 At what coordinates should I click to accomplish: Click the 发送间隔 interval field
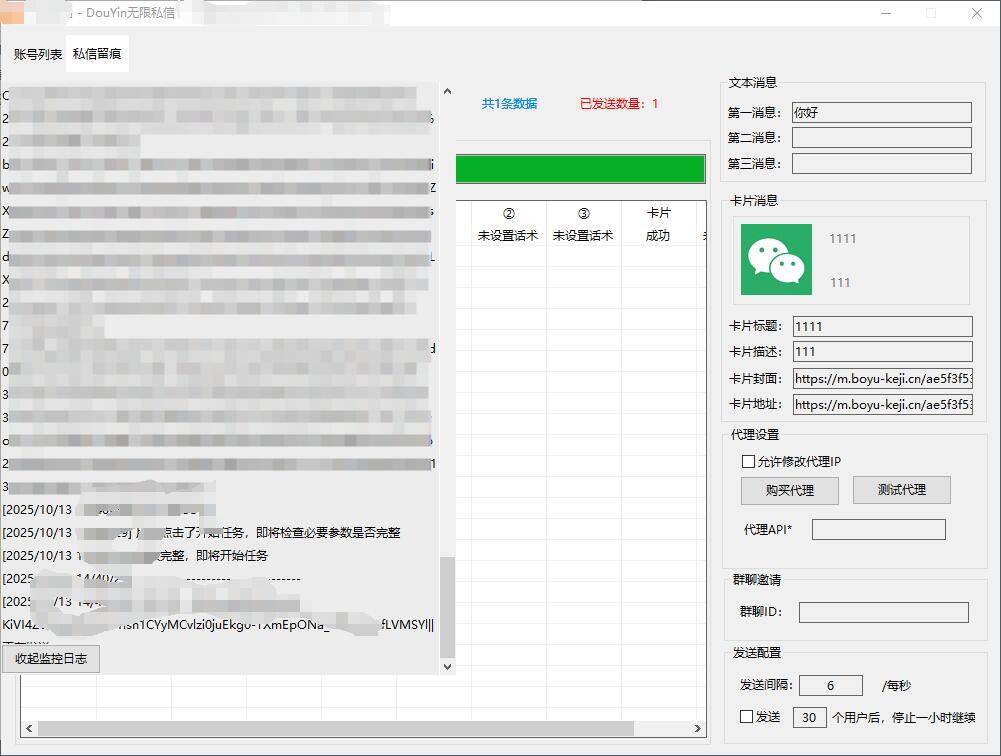point(830,686)
